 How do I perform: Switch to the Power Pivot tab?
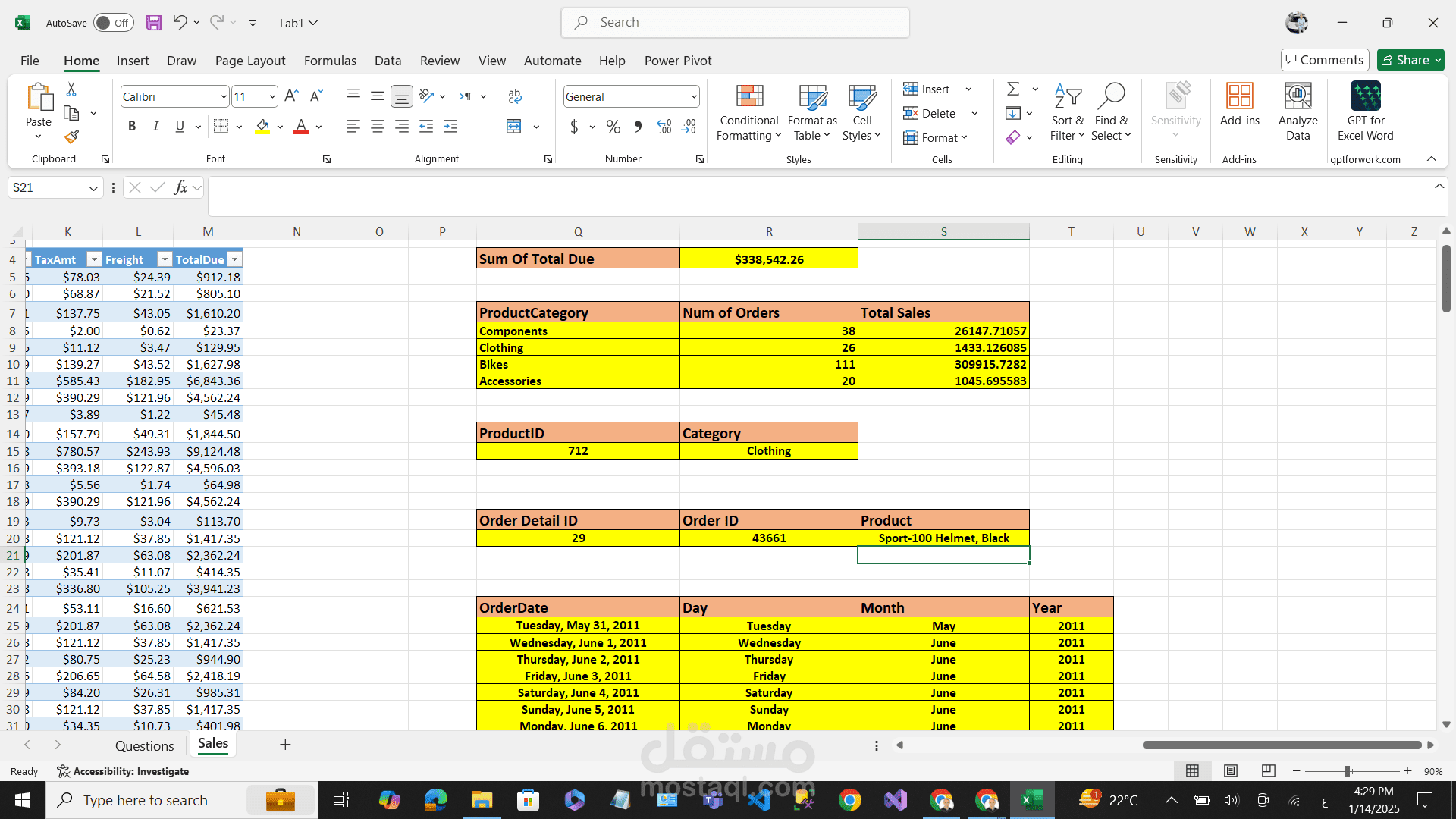(678, 61)
